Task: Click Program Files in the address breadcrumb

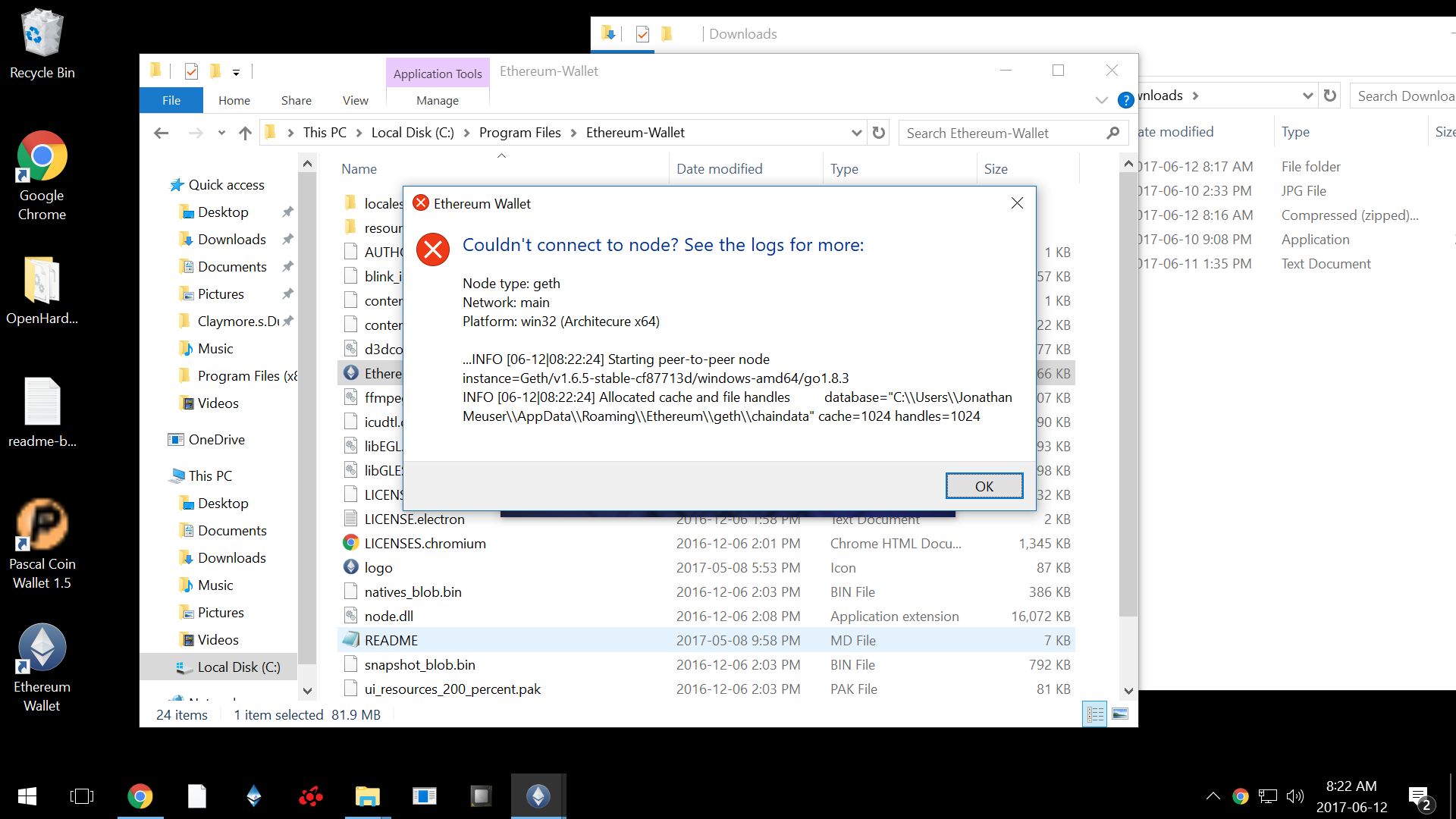Action: pyautogui.click(x=519, y=133)
